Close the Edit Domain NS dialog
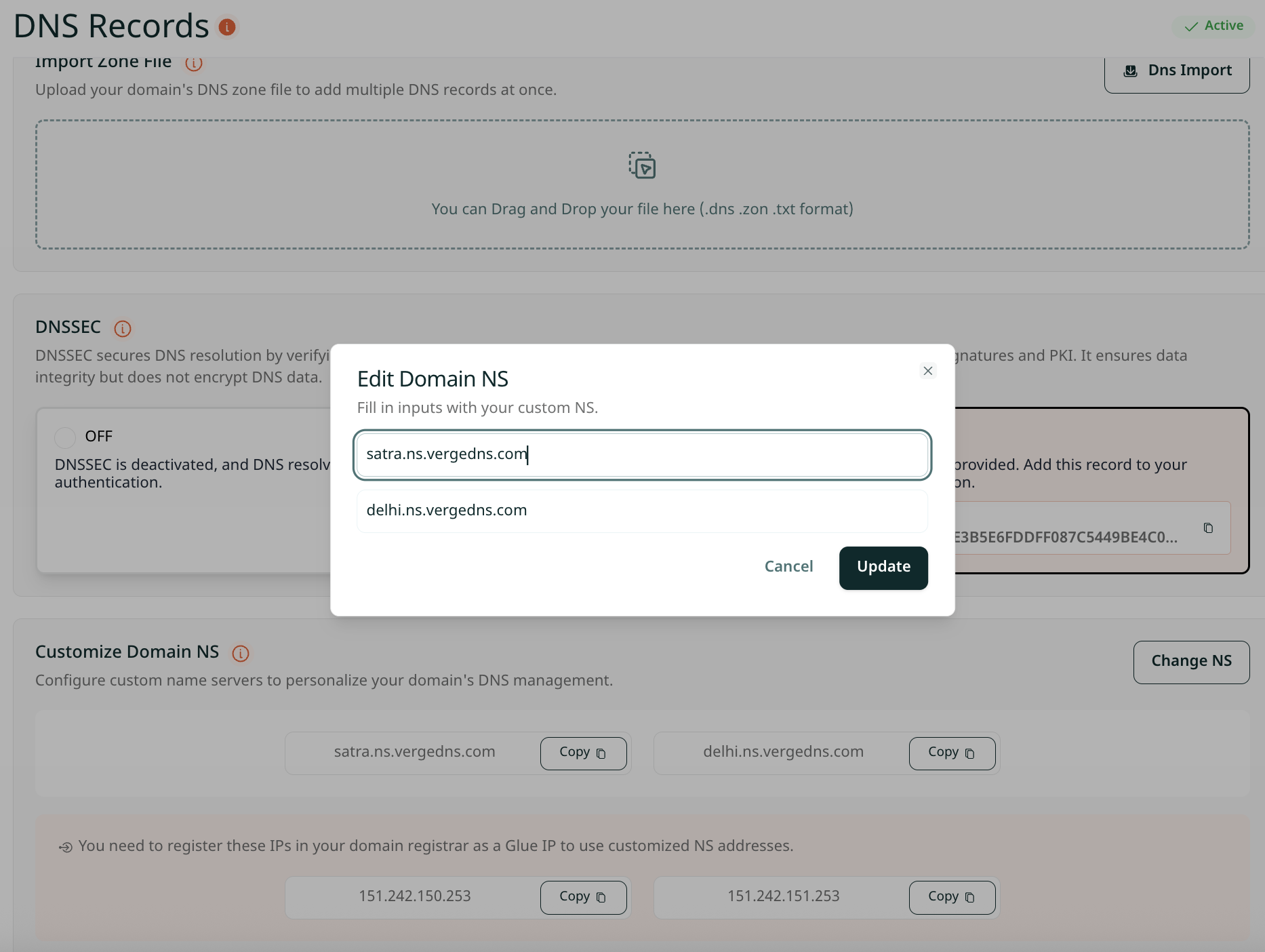1265x952 pixels. [x=928, y=371]
